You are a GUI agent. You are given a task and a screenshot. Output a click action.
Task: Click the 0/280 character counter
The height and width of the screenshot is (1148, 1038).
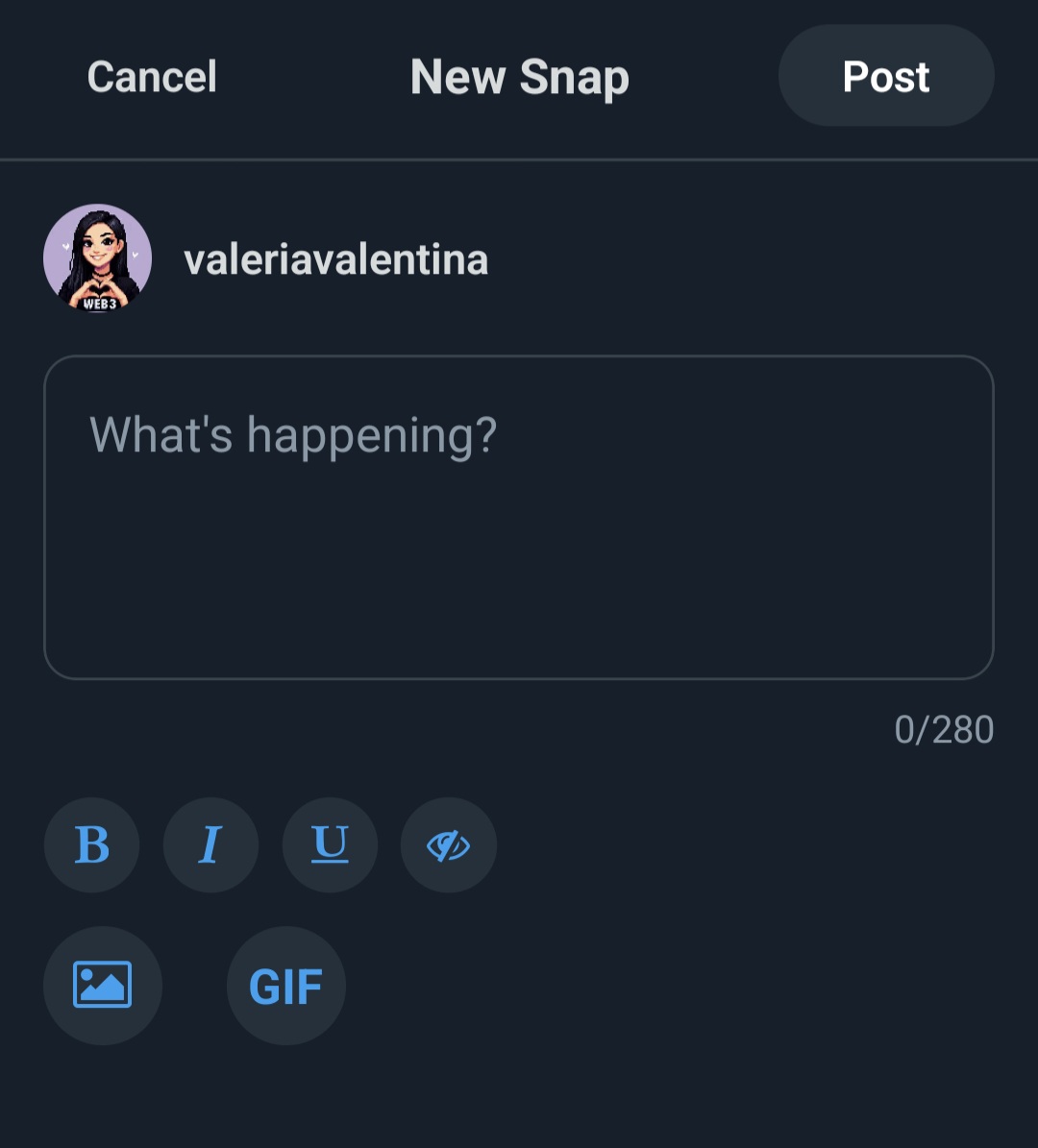[943, 730]
